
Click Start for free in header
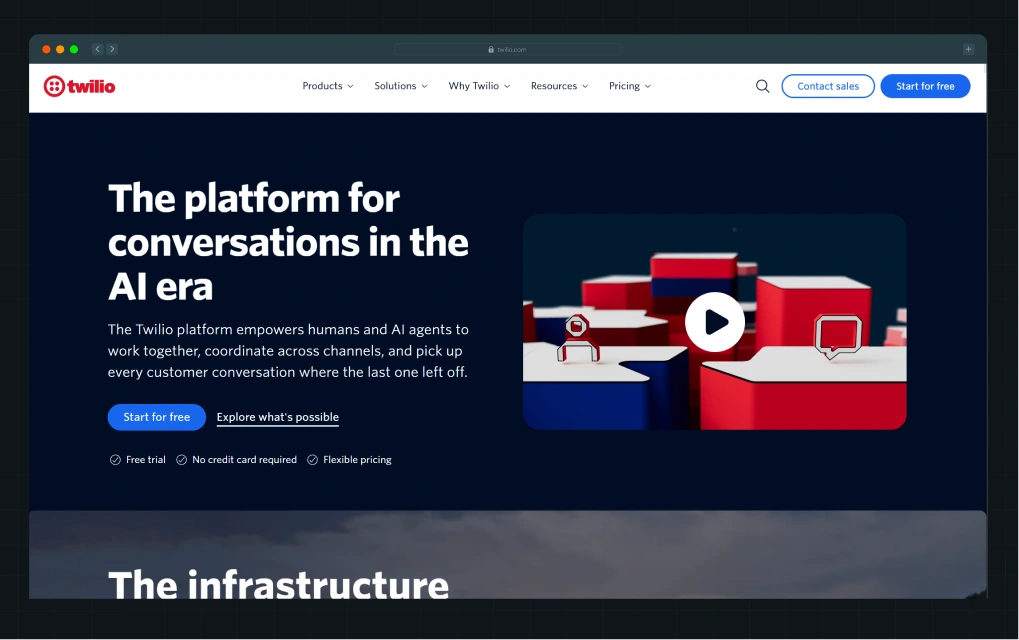925,86
